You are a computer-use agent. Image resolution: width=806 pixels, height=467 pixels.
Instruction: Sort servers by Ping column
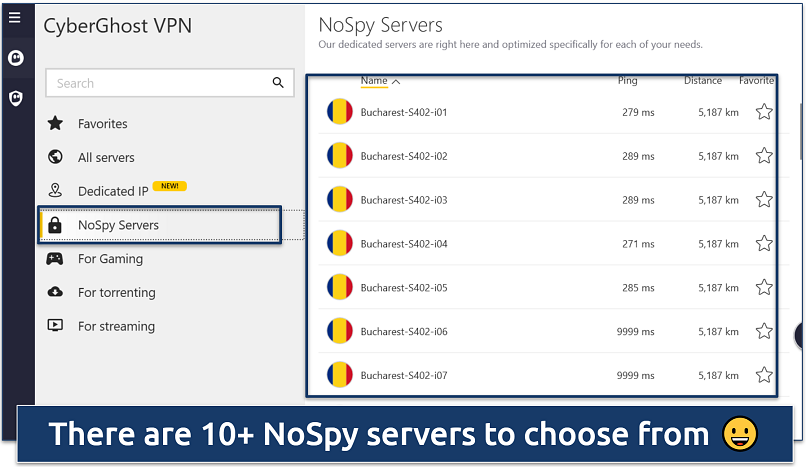click(627, 81)
